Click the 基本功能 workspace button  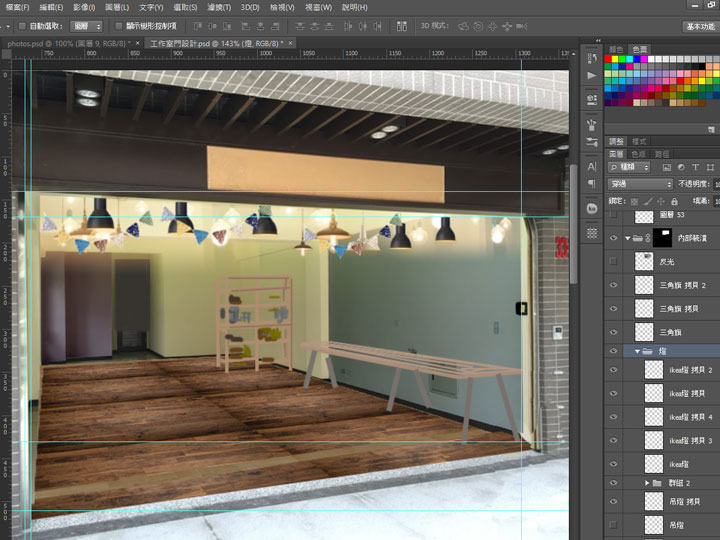click(x=699, y=27)
